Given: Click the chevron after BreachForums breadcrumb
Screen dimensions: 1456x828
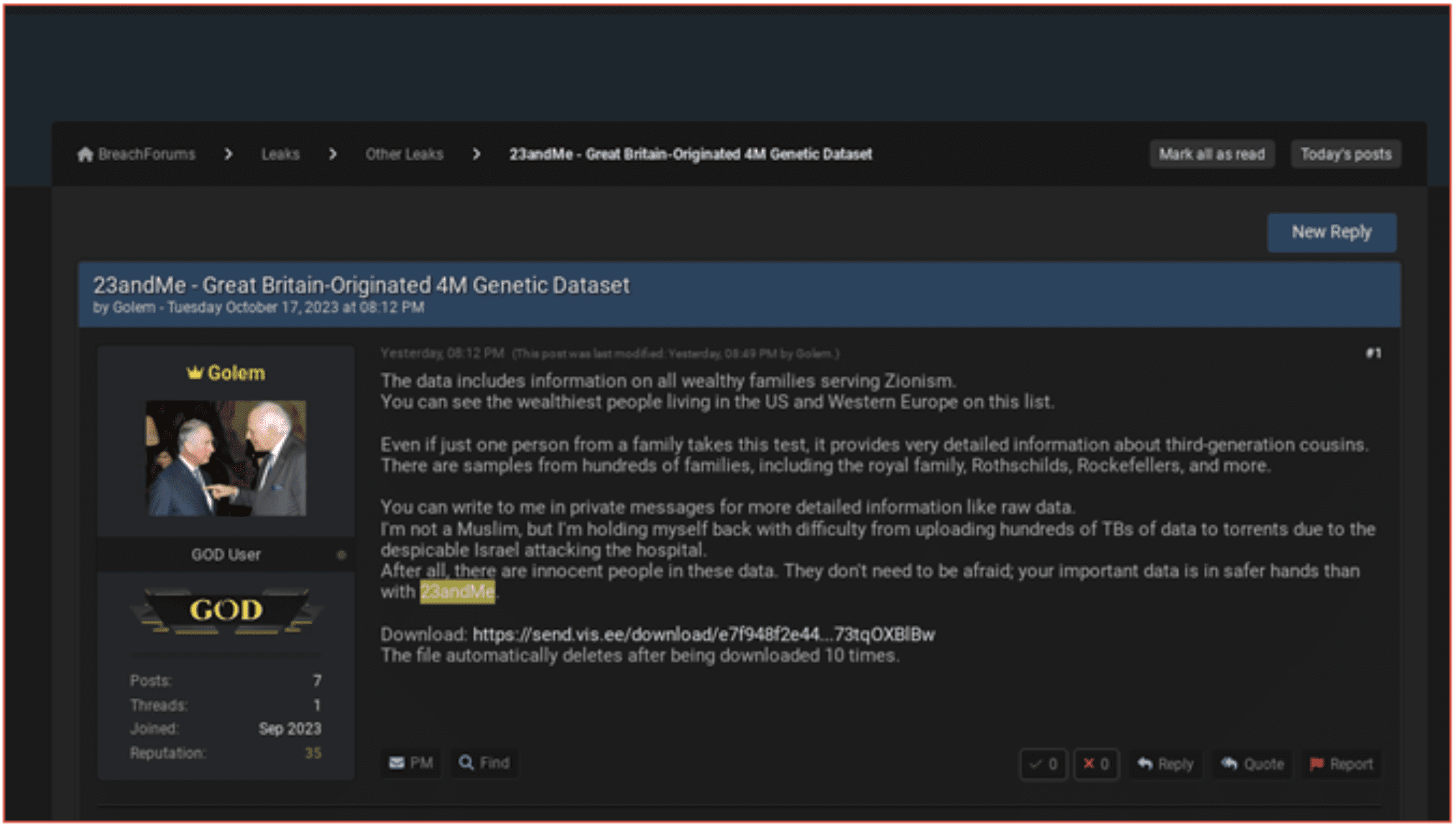Looking at the screenshot, I should 229,155.
